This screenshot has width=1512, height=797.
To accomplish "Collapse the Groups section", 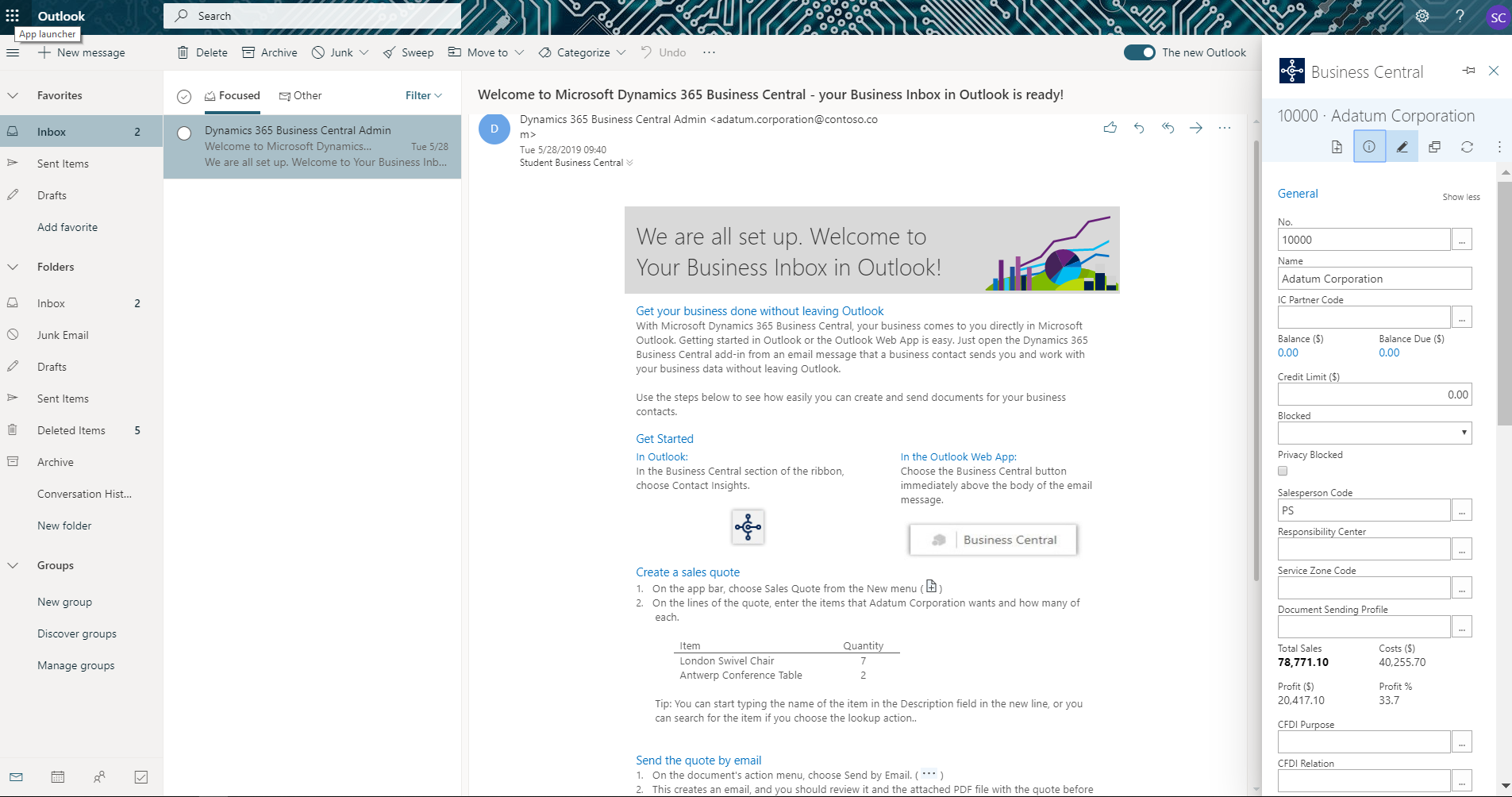I will click(13, 565).
